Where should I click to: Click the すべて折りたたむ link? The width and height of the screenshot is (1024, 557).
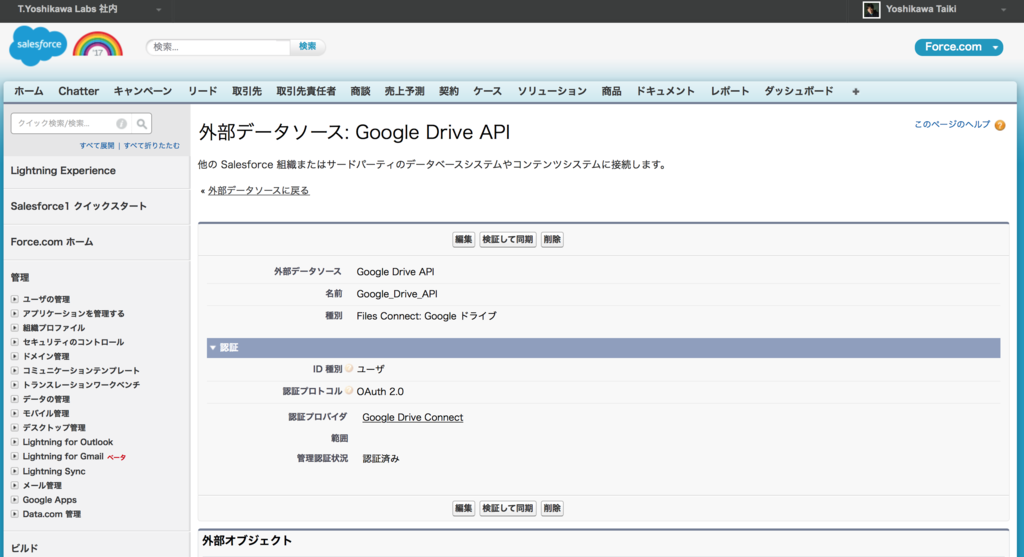point(152,146)
